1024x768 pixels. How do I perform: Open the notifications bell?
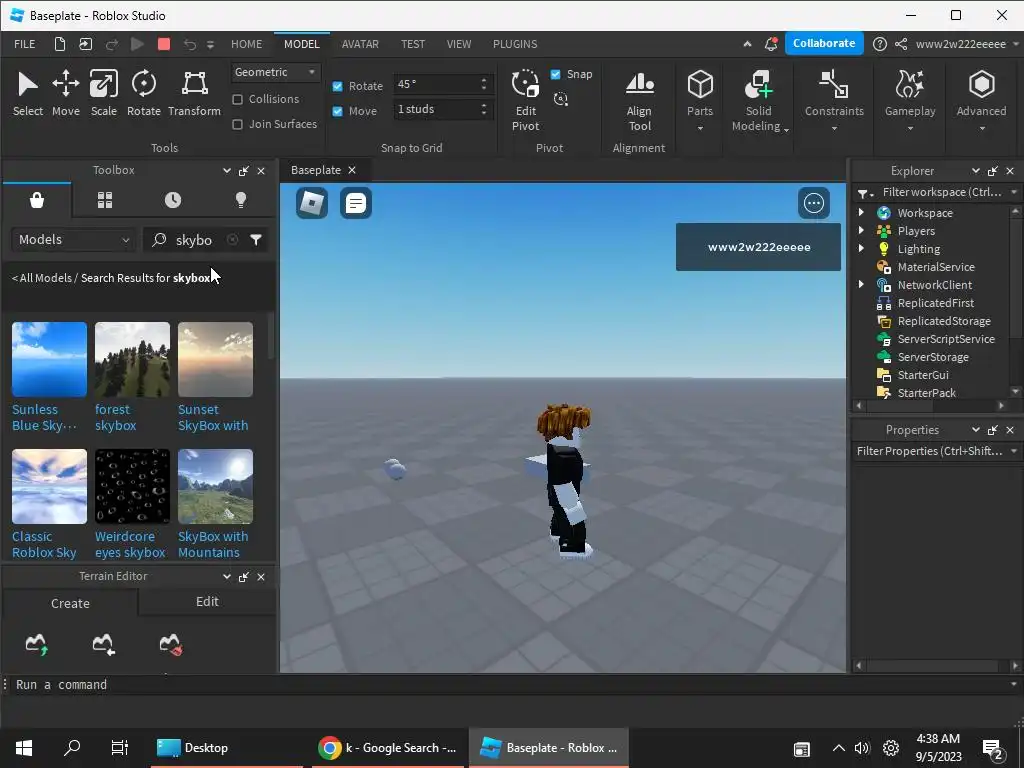[x=771, y=44]
